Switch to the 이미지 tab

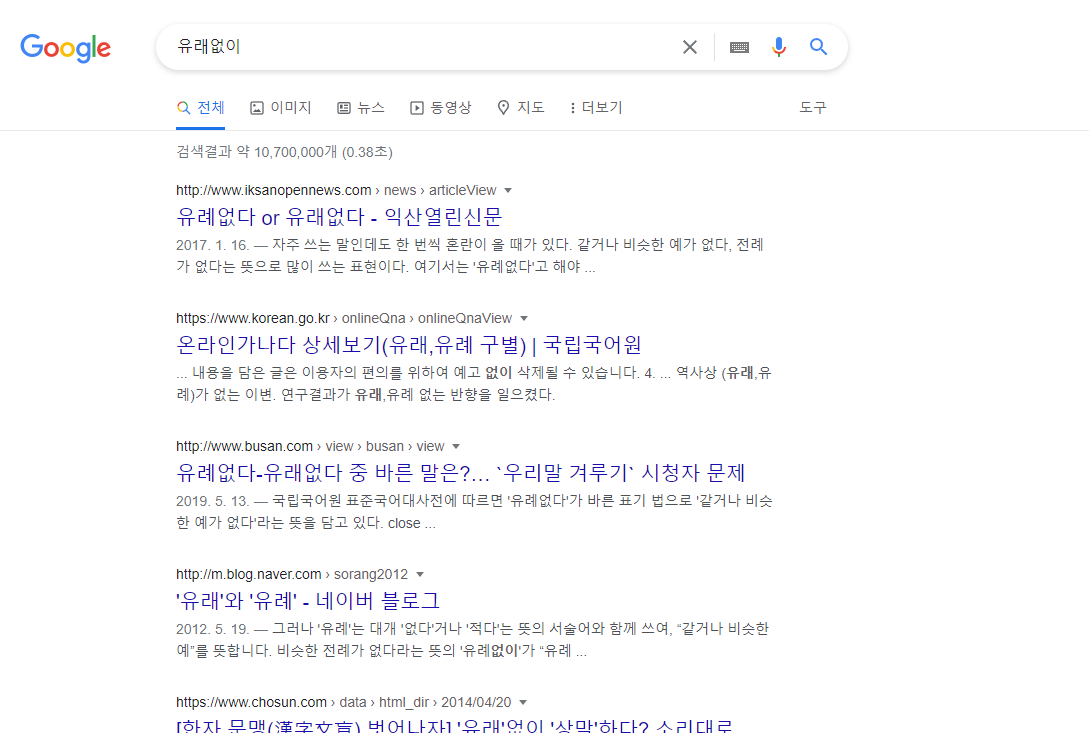(281, 108)
